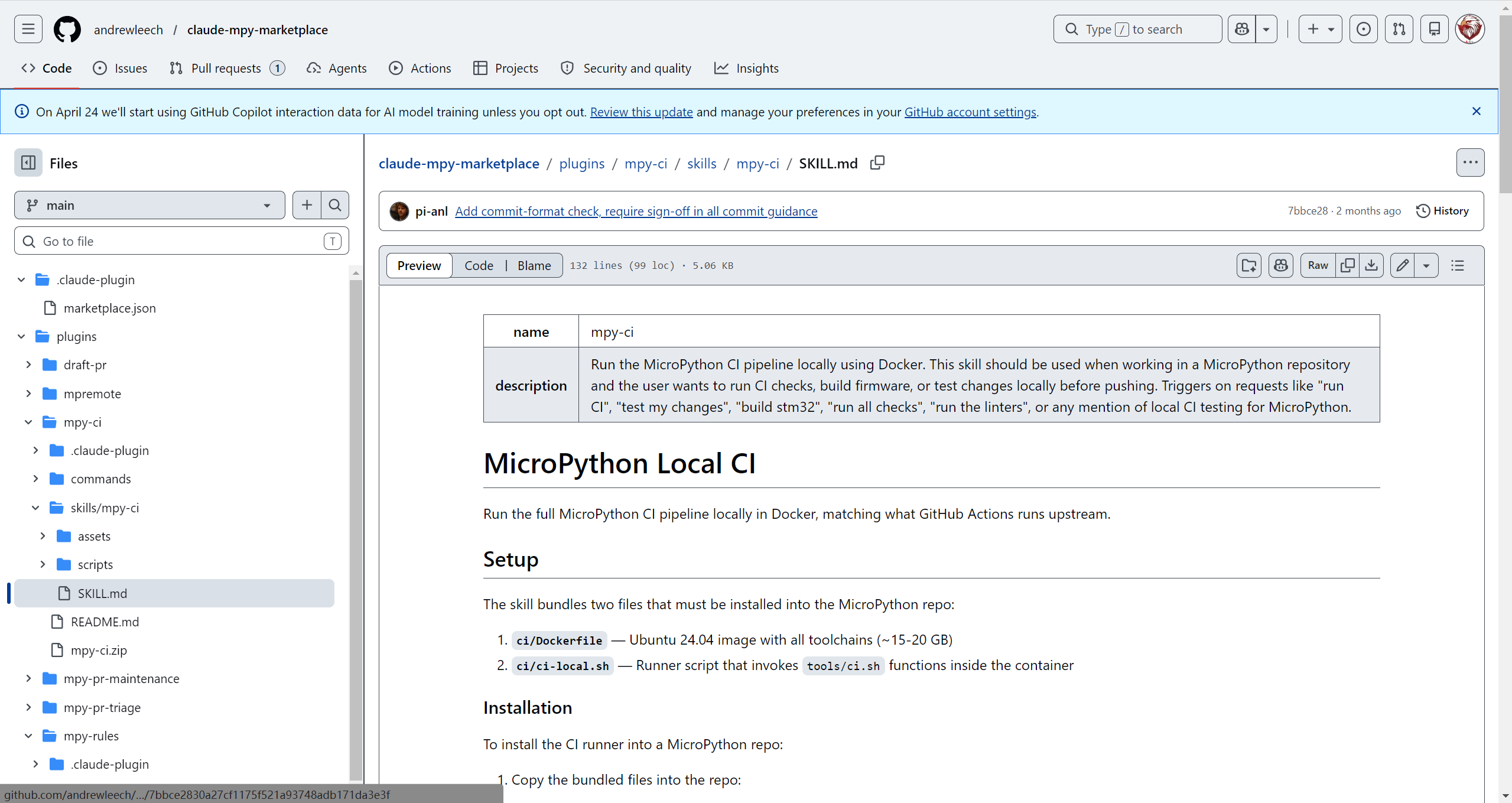Download the raw file
Viewport: 1512px width, 803px height.
1371,265
